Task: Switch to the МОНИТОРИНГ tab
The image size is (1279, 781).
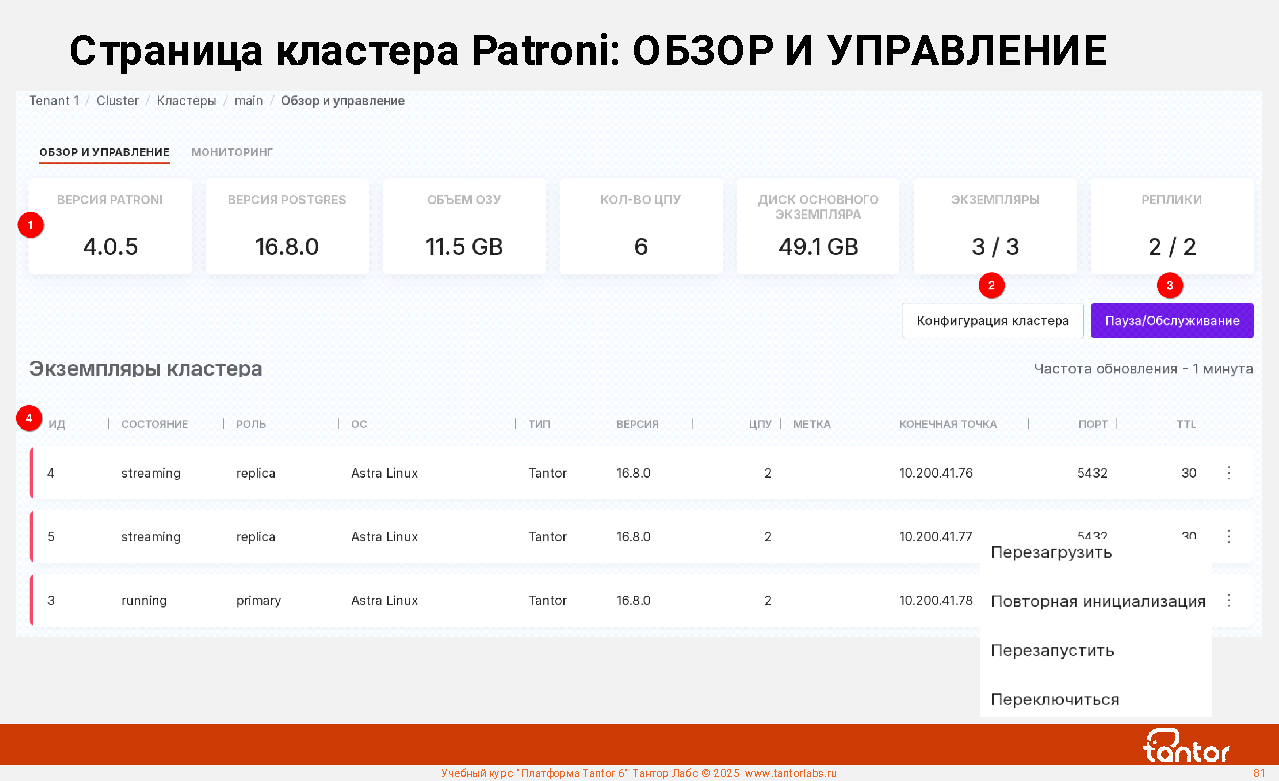Action: tap(232, 152)
